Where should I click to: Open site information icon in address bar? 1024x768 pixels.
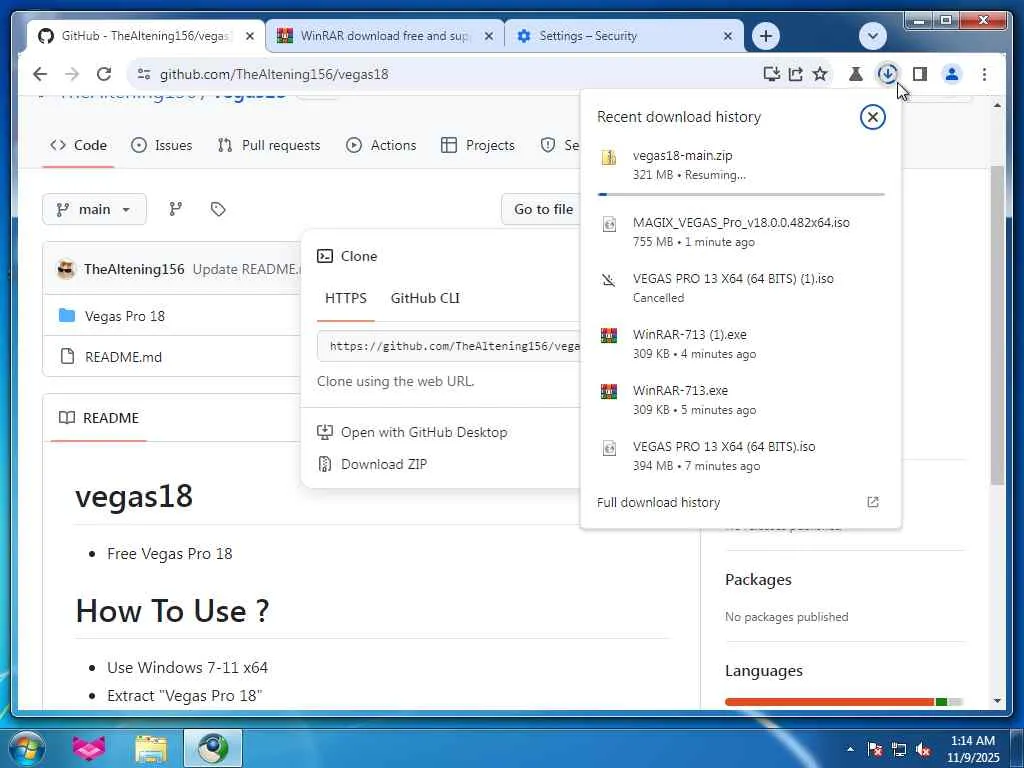point(144,74)
